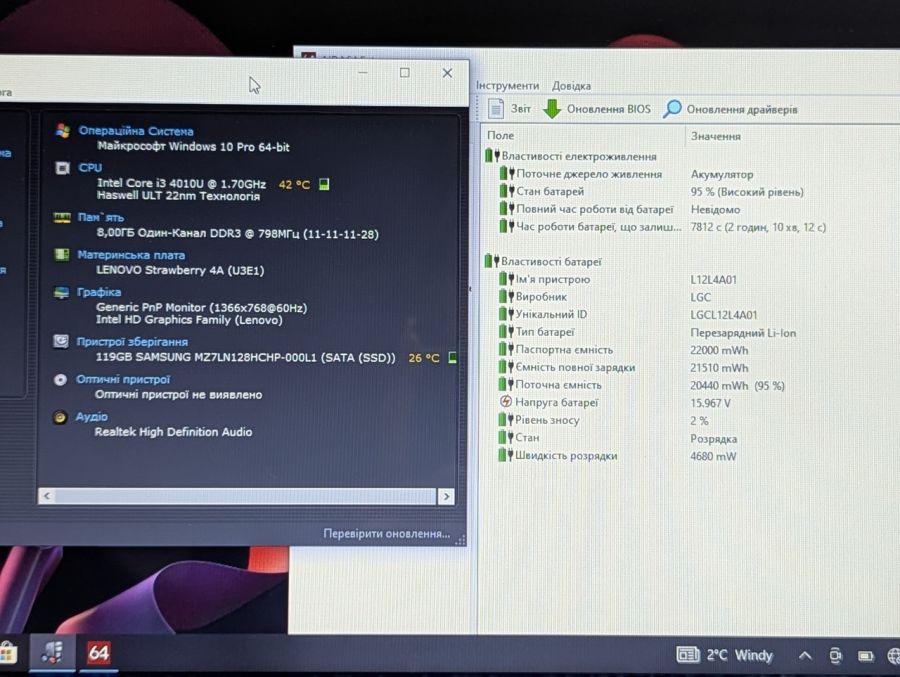This screenshot has height=677, width=900.
Task: Click the battery icon in the system tray
Action: pyautogui.click(x=866, y=656)
